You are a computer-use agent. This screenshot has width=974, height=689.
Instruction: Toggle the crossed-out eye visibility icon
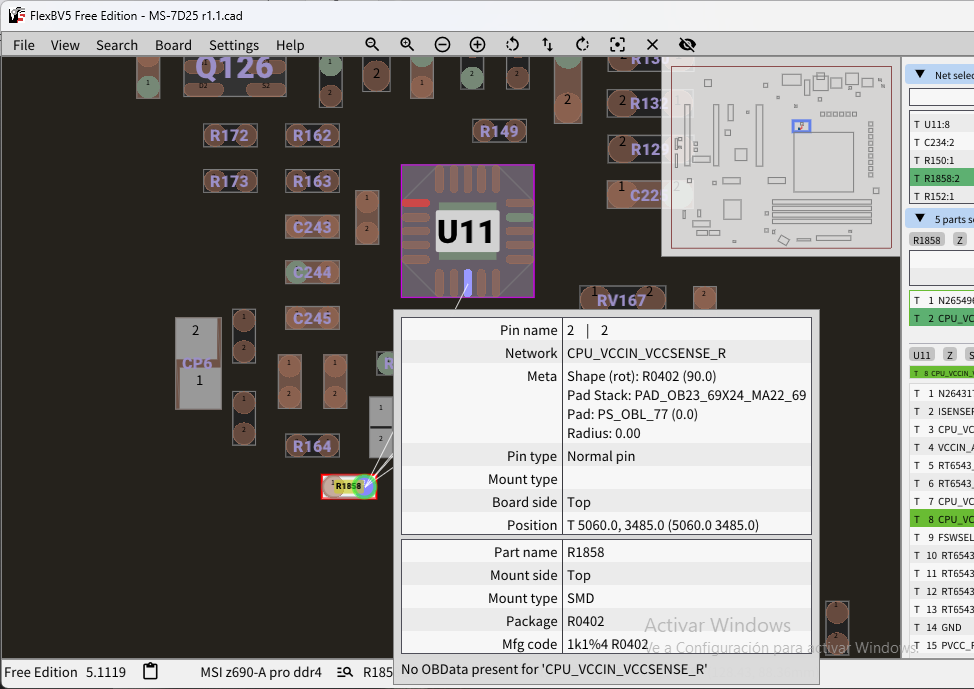click(687, 45)
